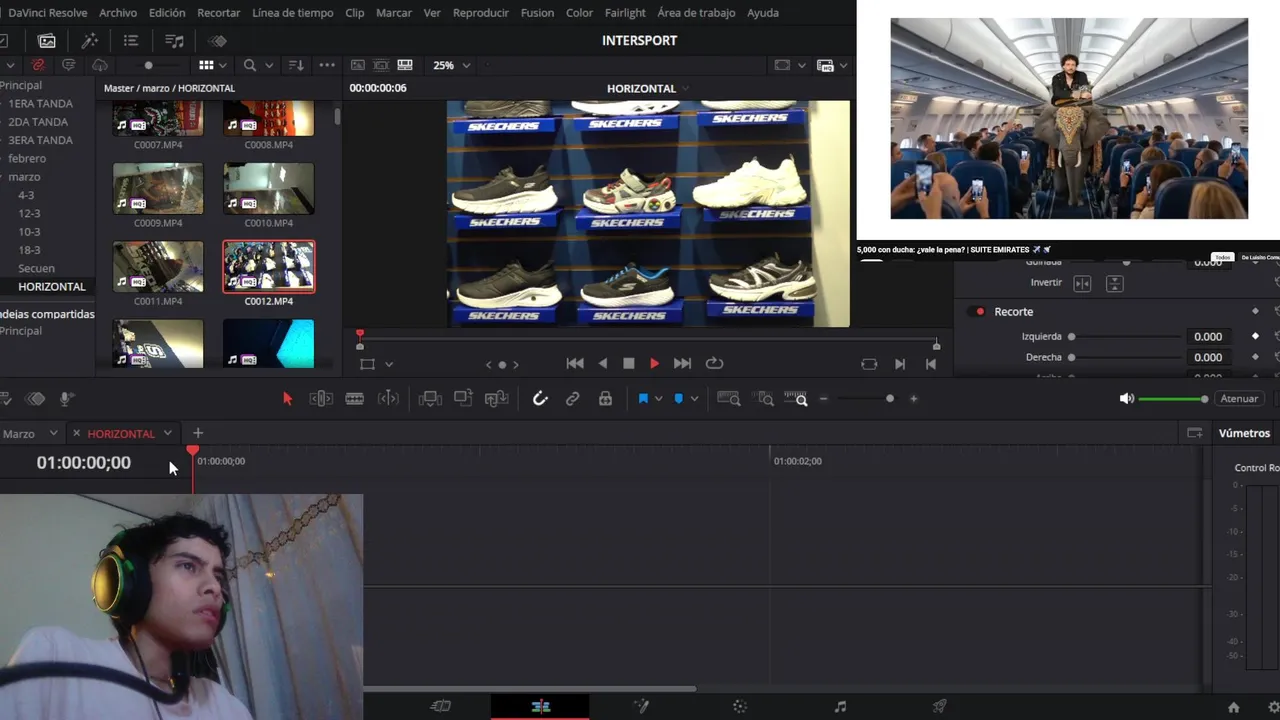Toggle keyframe diamond for Izquierda

[x=1255, y=336]
